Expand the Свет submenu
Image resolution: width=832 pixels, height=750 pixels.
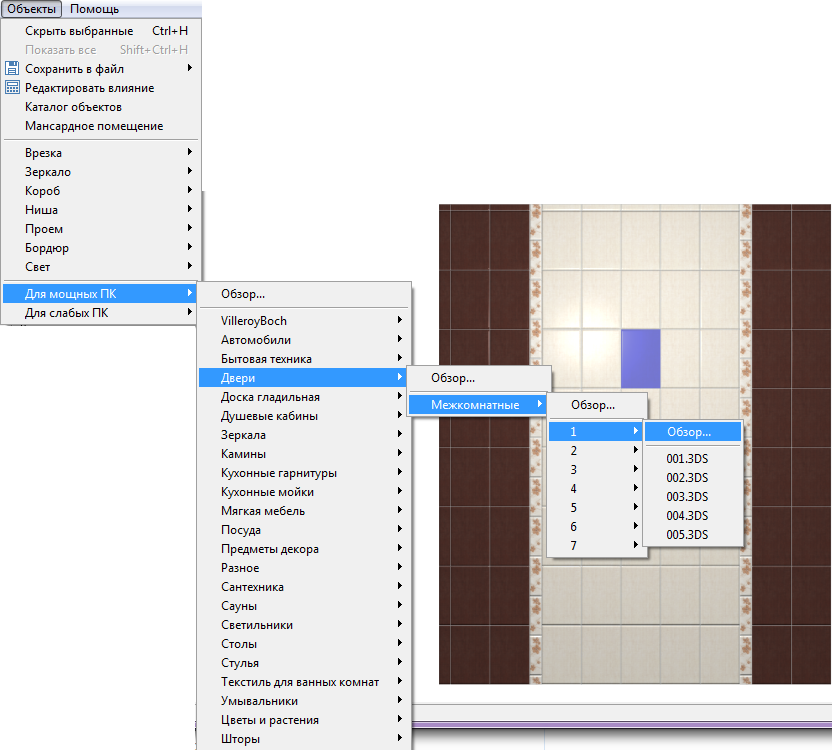[x=100, y=266]
